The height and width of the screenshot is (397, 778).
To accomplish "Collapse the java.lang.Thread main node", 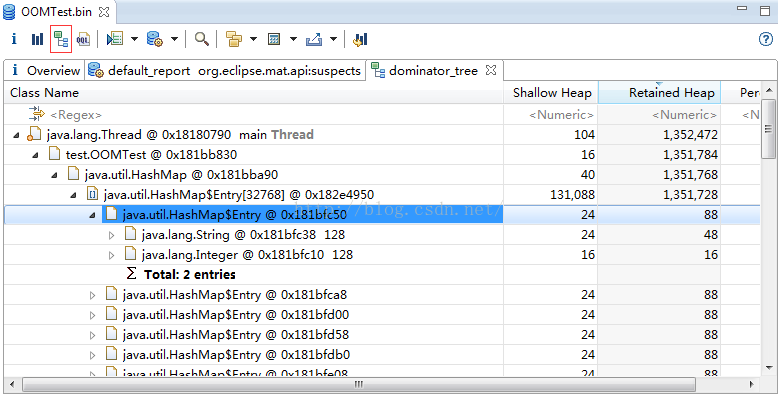I will [16, 135].
